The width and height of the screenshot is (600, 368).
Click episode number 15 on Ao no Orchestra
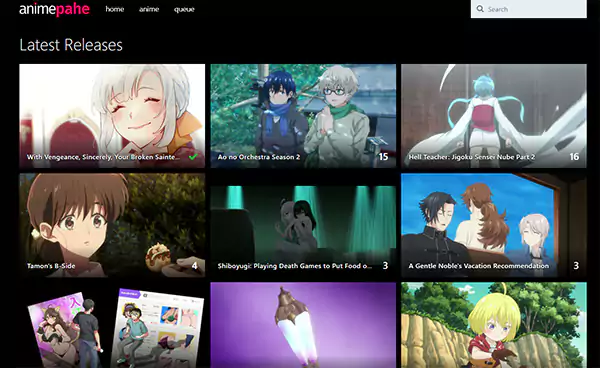[383, 156]
